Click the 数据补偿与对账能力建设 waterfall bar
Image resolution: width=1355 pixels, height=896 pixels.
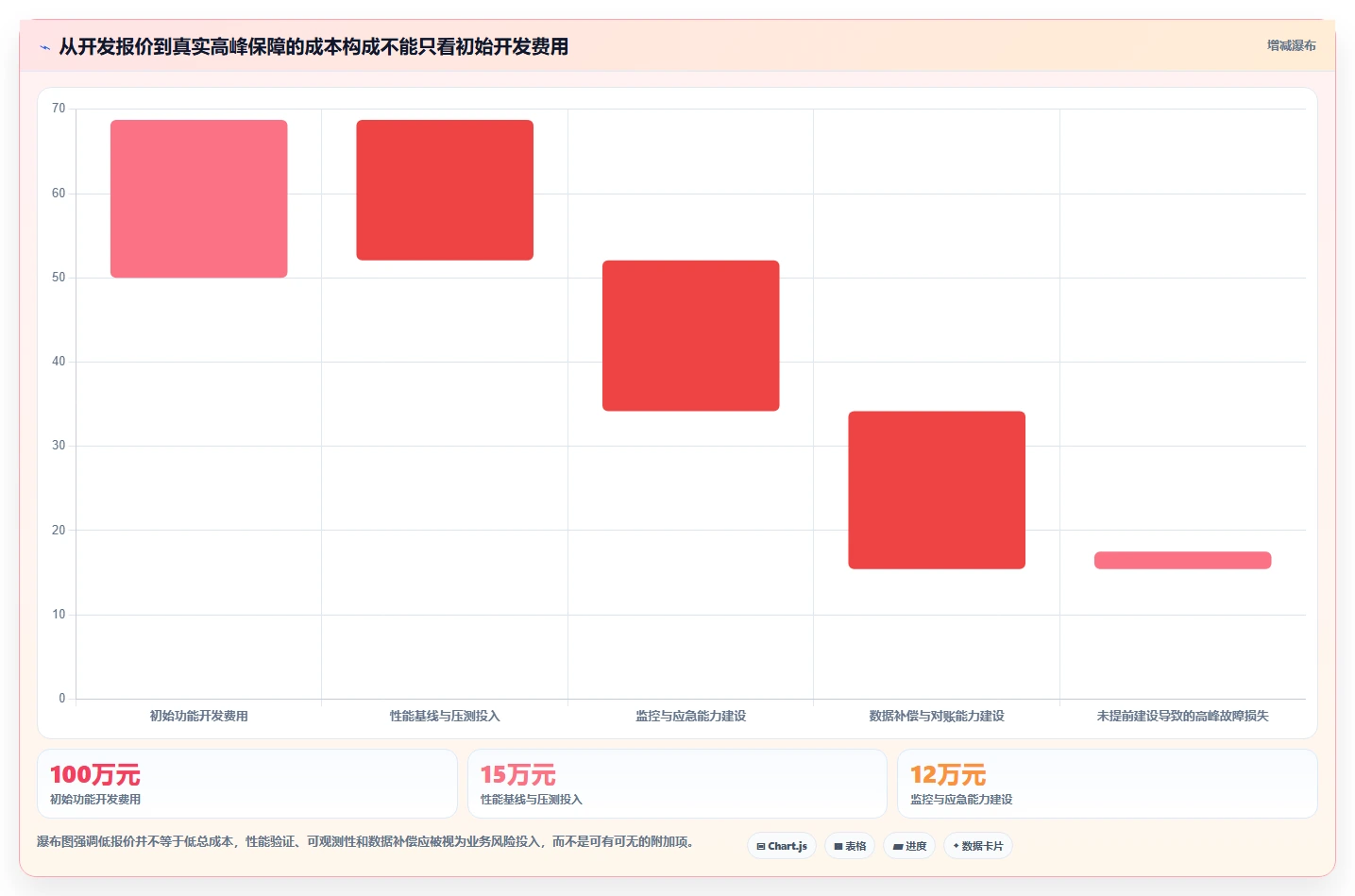click(937, 490)
